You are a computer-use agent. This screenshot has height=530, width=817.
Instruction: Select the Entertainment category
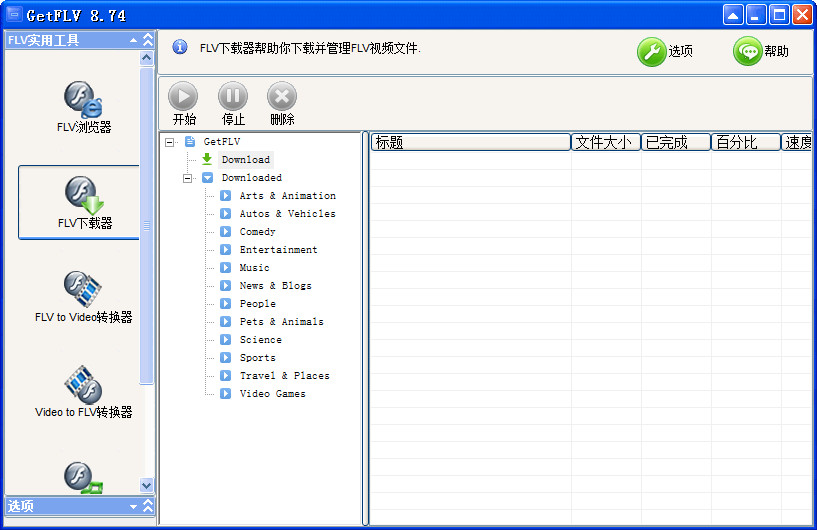tap(278, 250)
